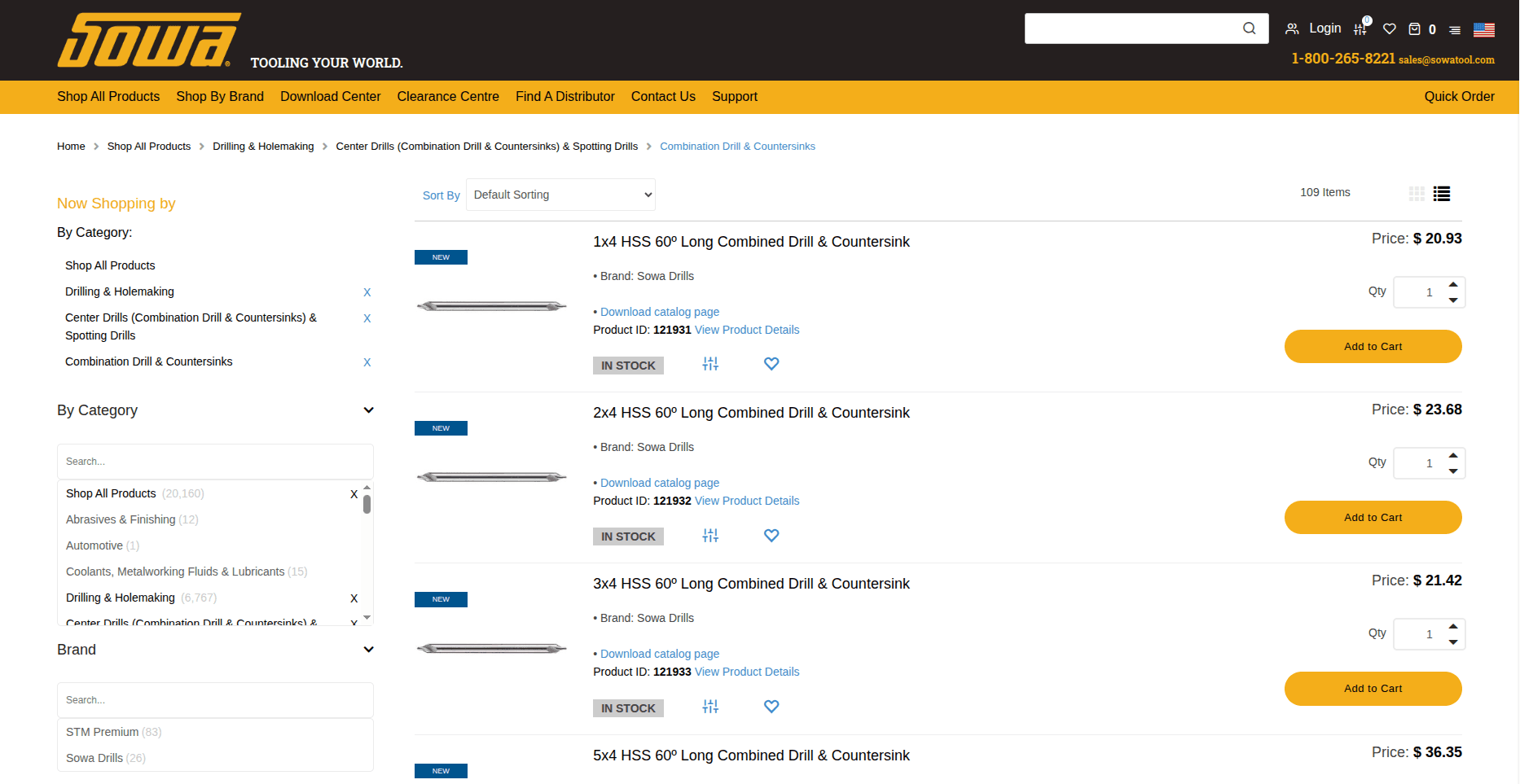Open the Quick Order link
The width and height of the screenshot is (1520, 784).
point(1459,96)
